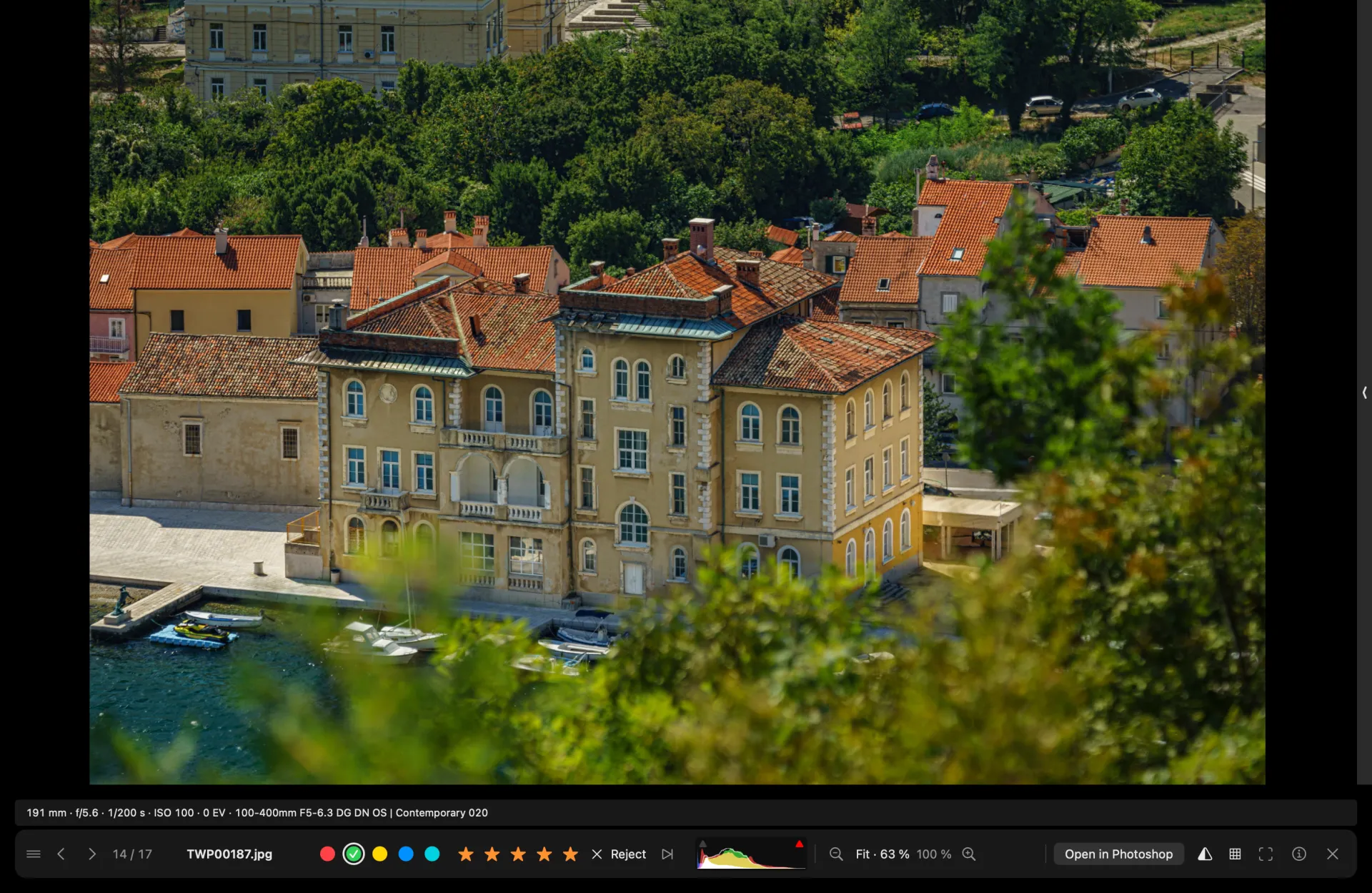Select Fit 63 % zoom level
Screen dimensions: 1372x893
point(883,854)
